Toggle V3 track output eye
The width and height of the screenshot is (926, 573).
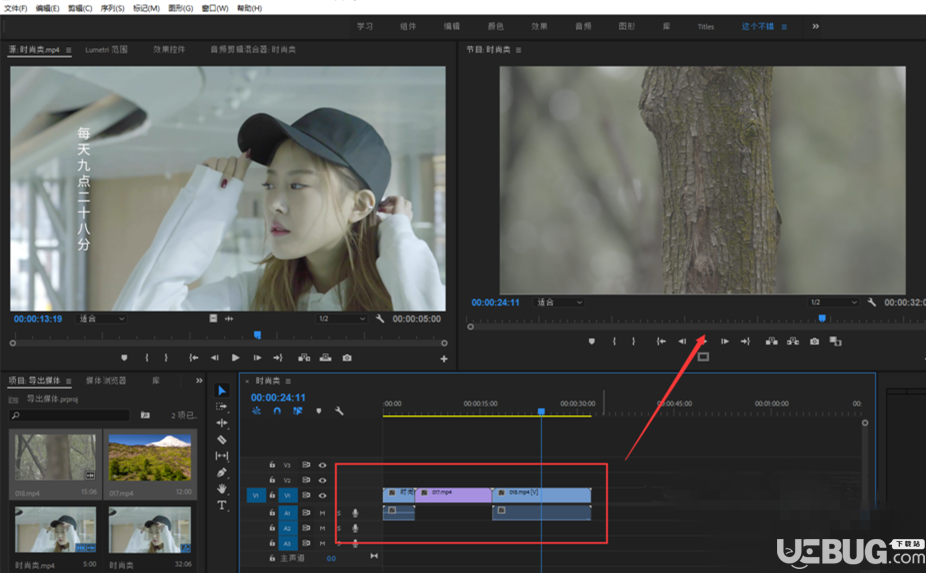(x=322, y=465)
